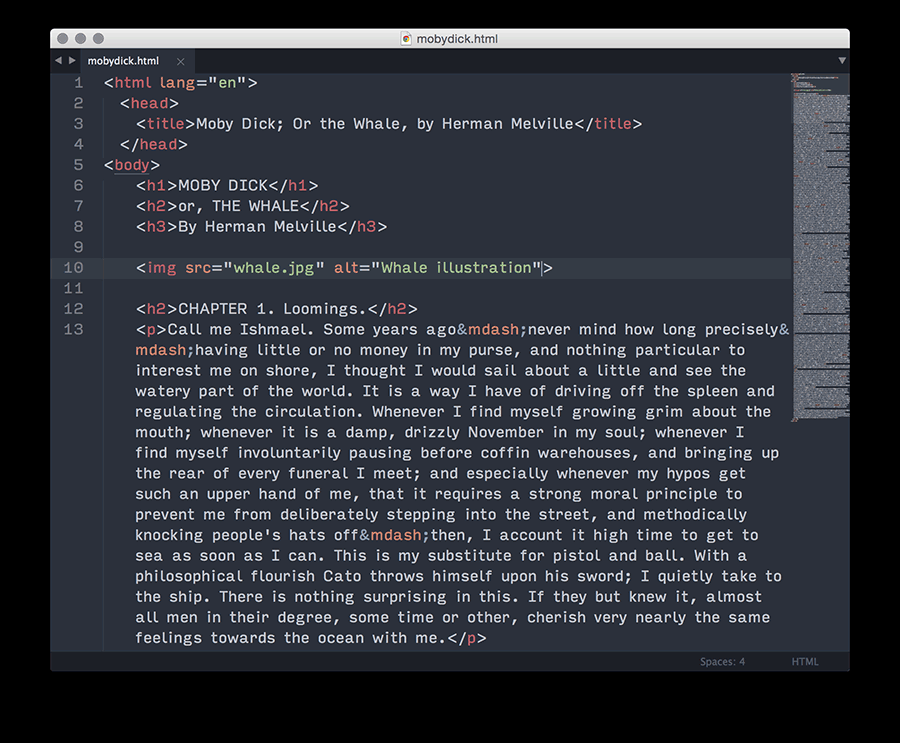Click the minimize window button
Viewport: 900px width, 743px height.
pos(80,38)
